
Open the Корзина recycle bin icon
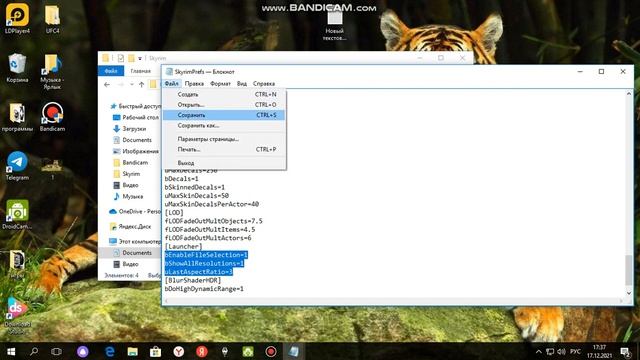(x=17, y=68)
